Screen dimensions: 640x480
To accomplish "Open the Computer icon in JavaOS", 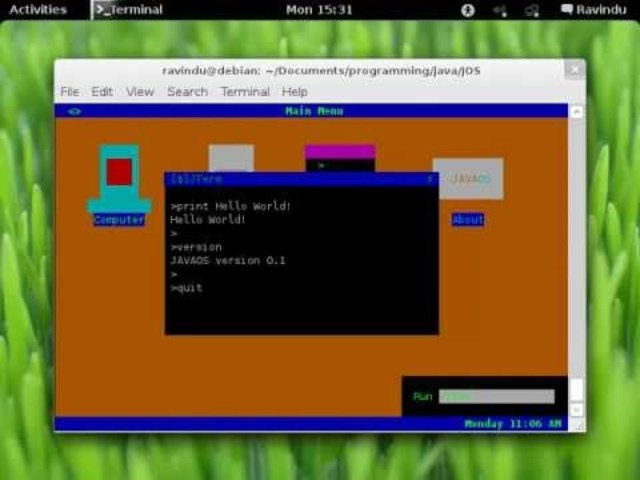I will [119, 179].
